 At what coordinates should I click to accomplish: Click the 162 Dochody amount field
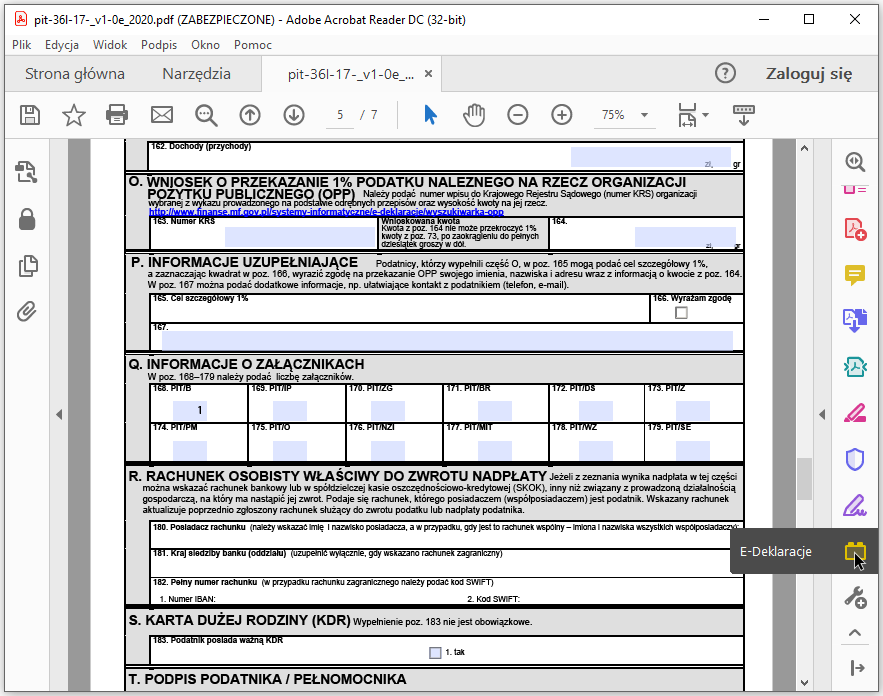point(651,157)
